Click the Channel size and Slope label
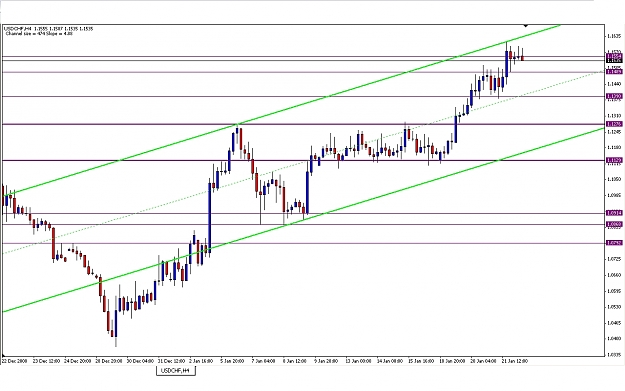 coord(39,33)
